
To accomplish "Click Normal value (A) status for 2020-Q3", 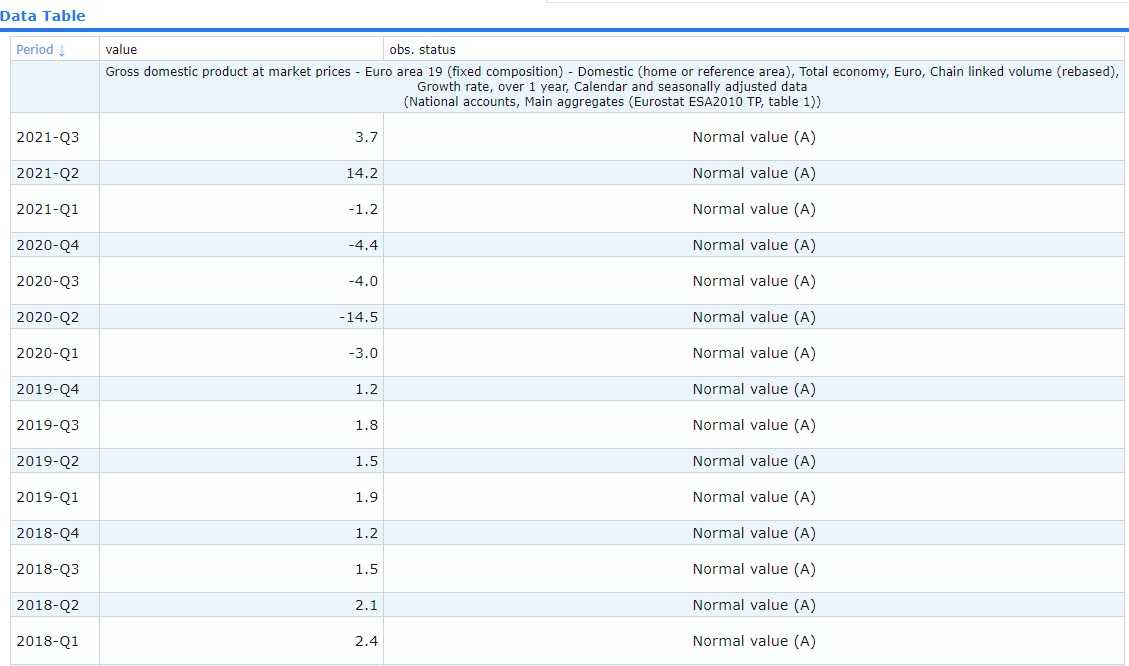I will point(753,281).
